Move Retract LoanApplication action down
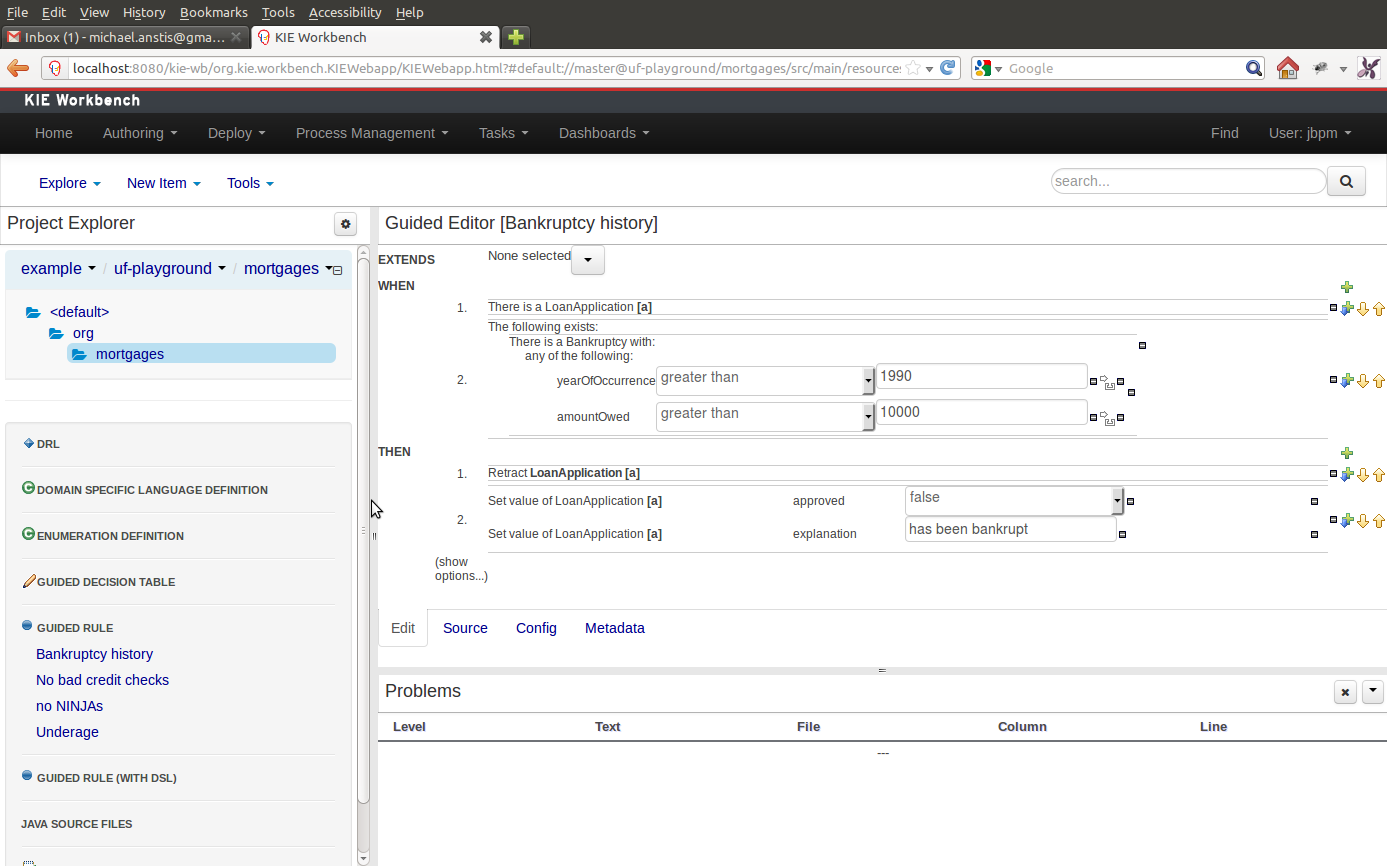Viewport: 1387px width, 866px height. point(1362,475)
